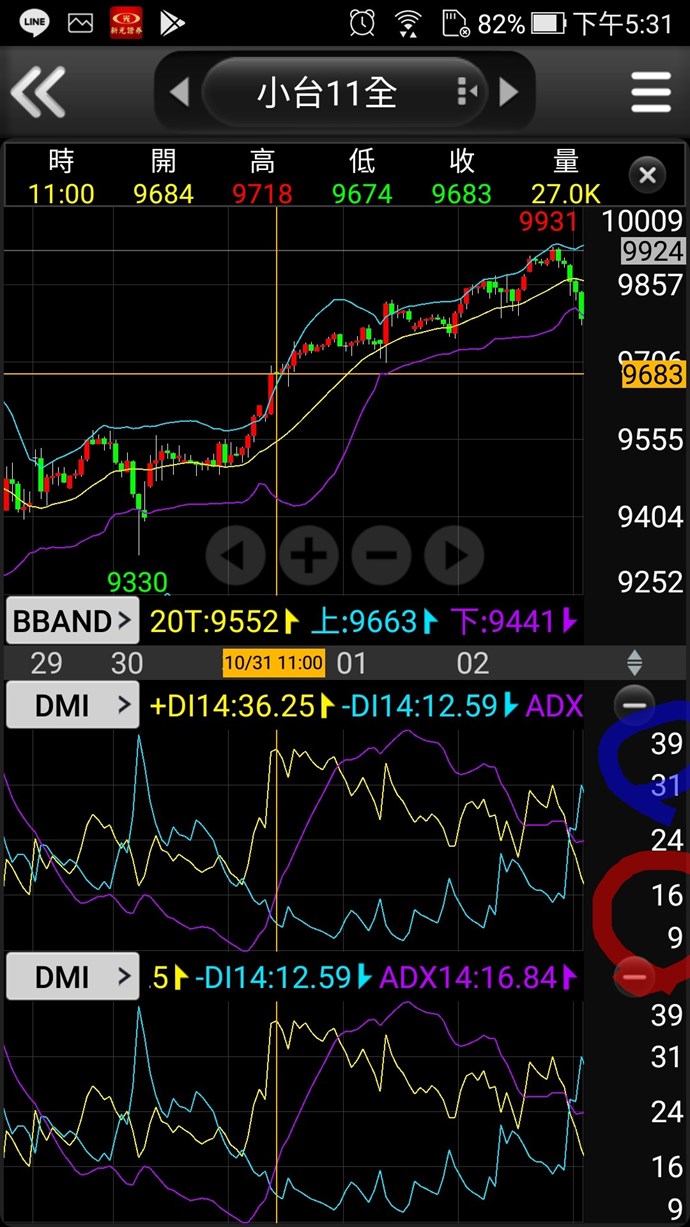Tap the up-down resize arrows by date axis
This screenshot has height=1227, width=690.
pos(634,663)
